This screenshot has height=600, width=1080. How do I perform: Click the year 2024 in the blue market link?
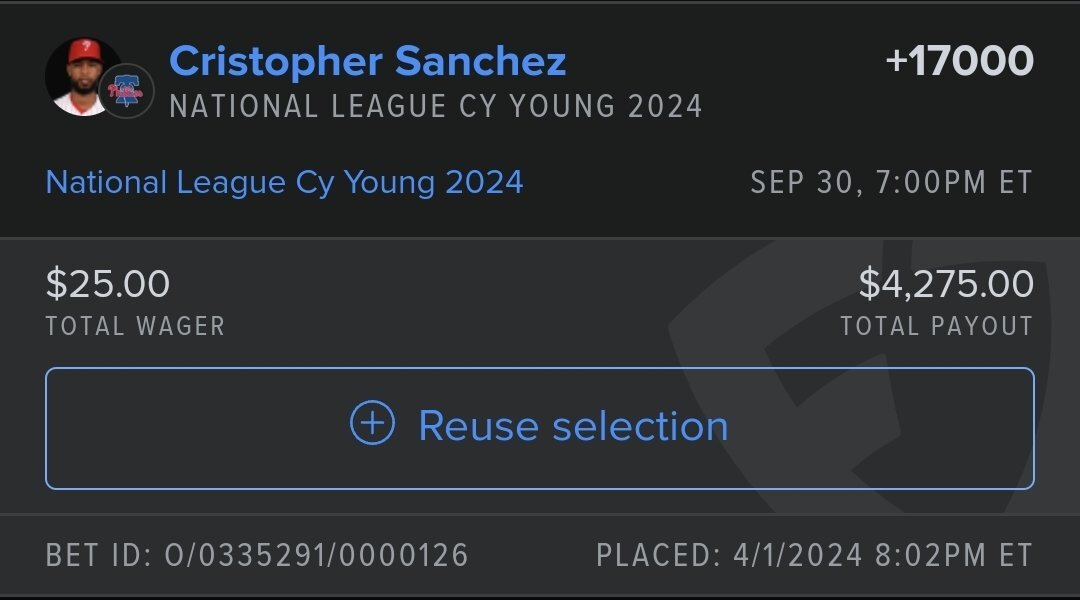tap(484, 182)
